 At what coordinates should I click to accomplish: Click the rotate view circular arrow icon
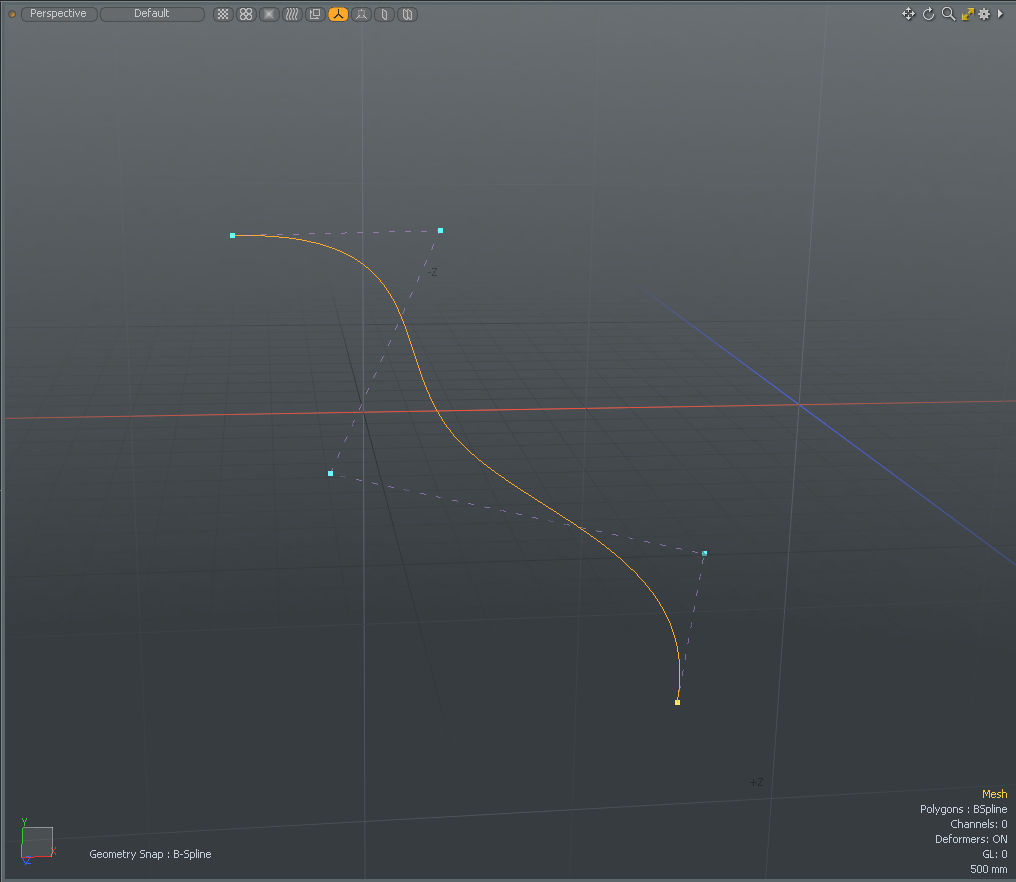tap(928, 14)
